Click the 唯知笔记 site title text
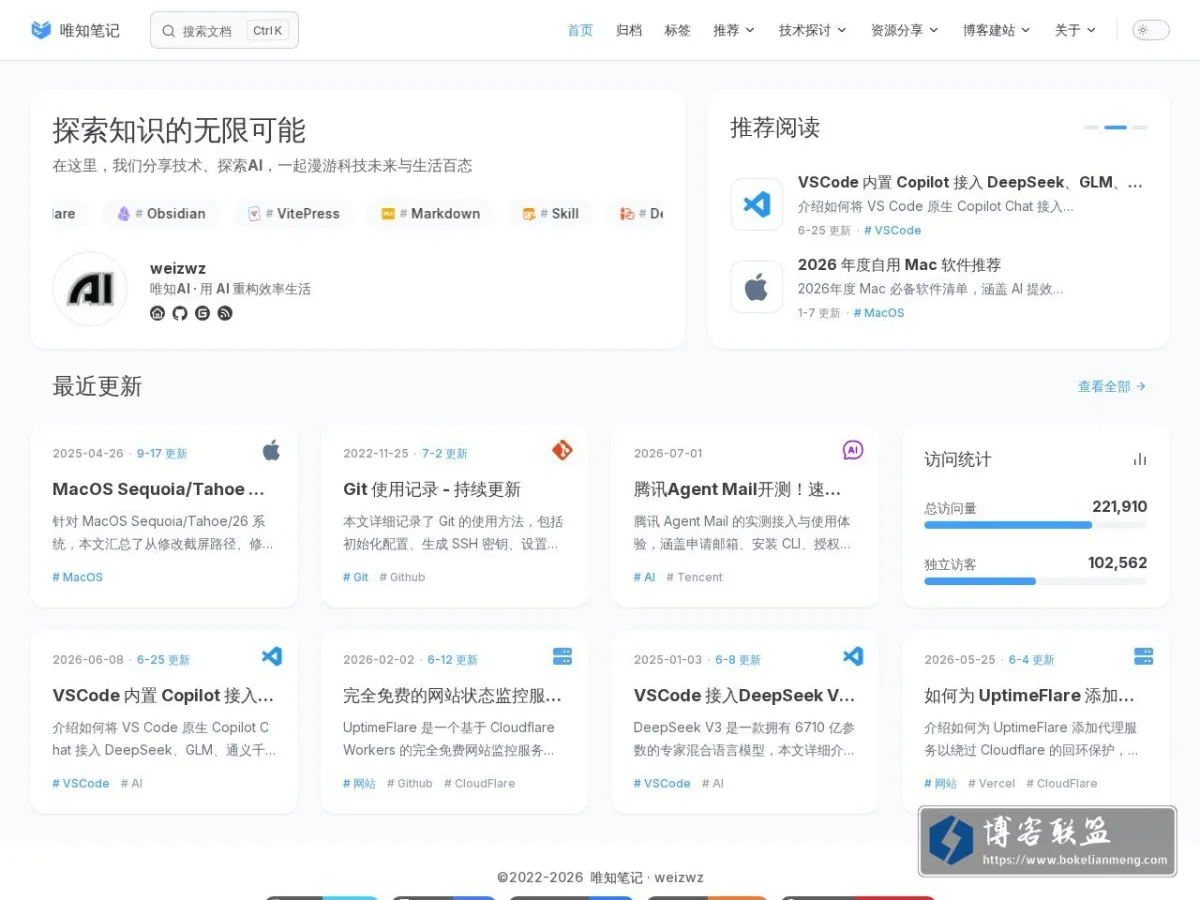This screenshot has height=900, width=1200. click(90, 30)
